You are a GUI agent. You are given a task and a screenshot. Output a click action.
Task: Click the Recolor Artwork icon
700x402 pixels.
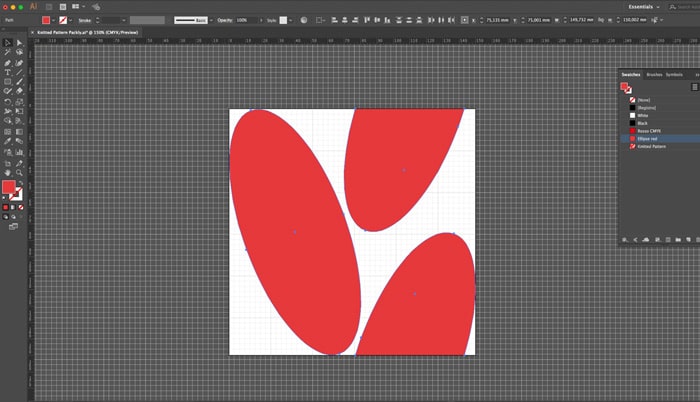click(x=304, y=20)
